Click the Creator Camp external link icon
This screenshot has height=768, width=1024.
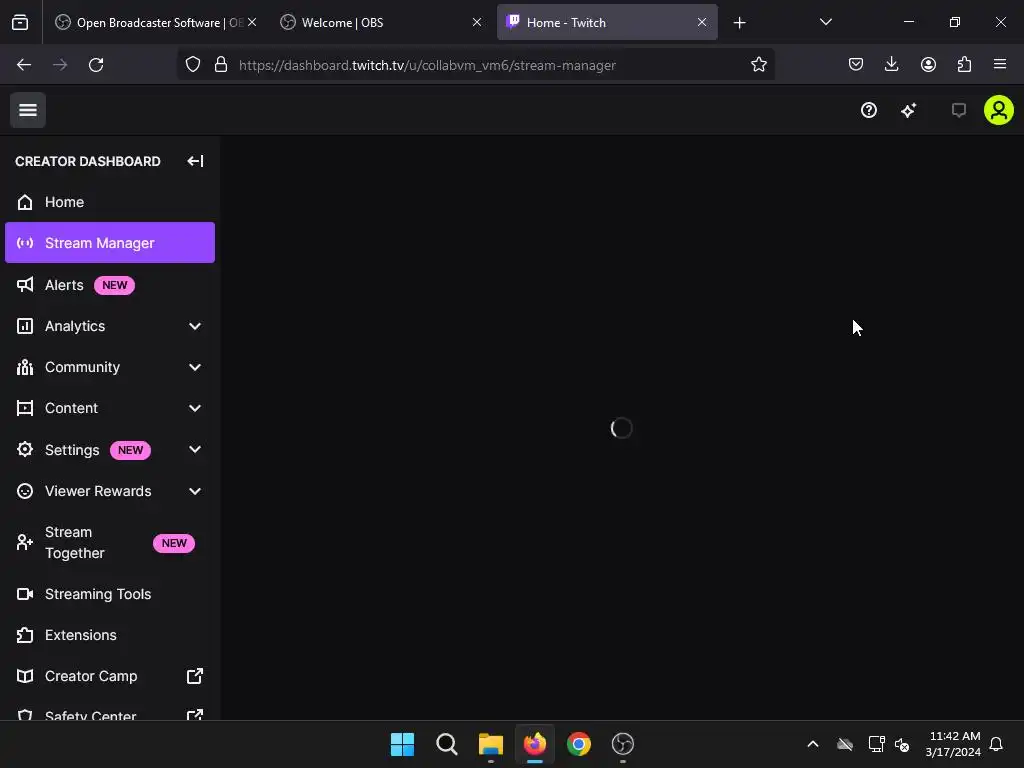coord(195,676)
